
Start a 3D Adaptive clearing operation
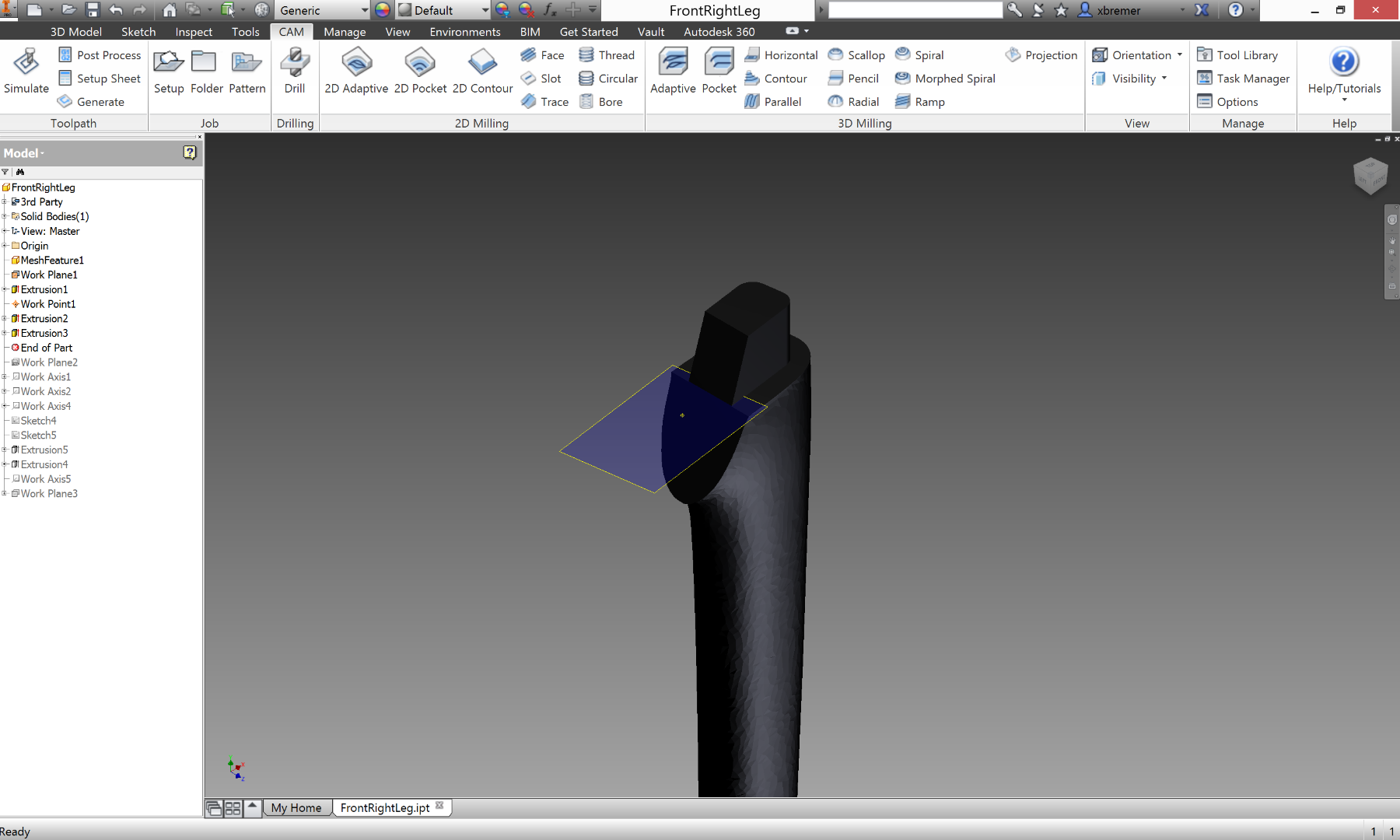(673, 70)
